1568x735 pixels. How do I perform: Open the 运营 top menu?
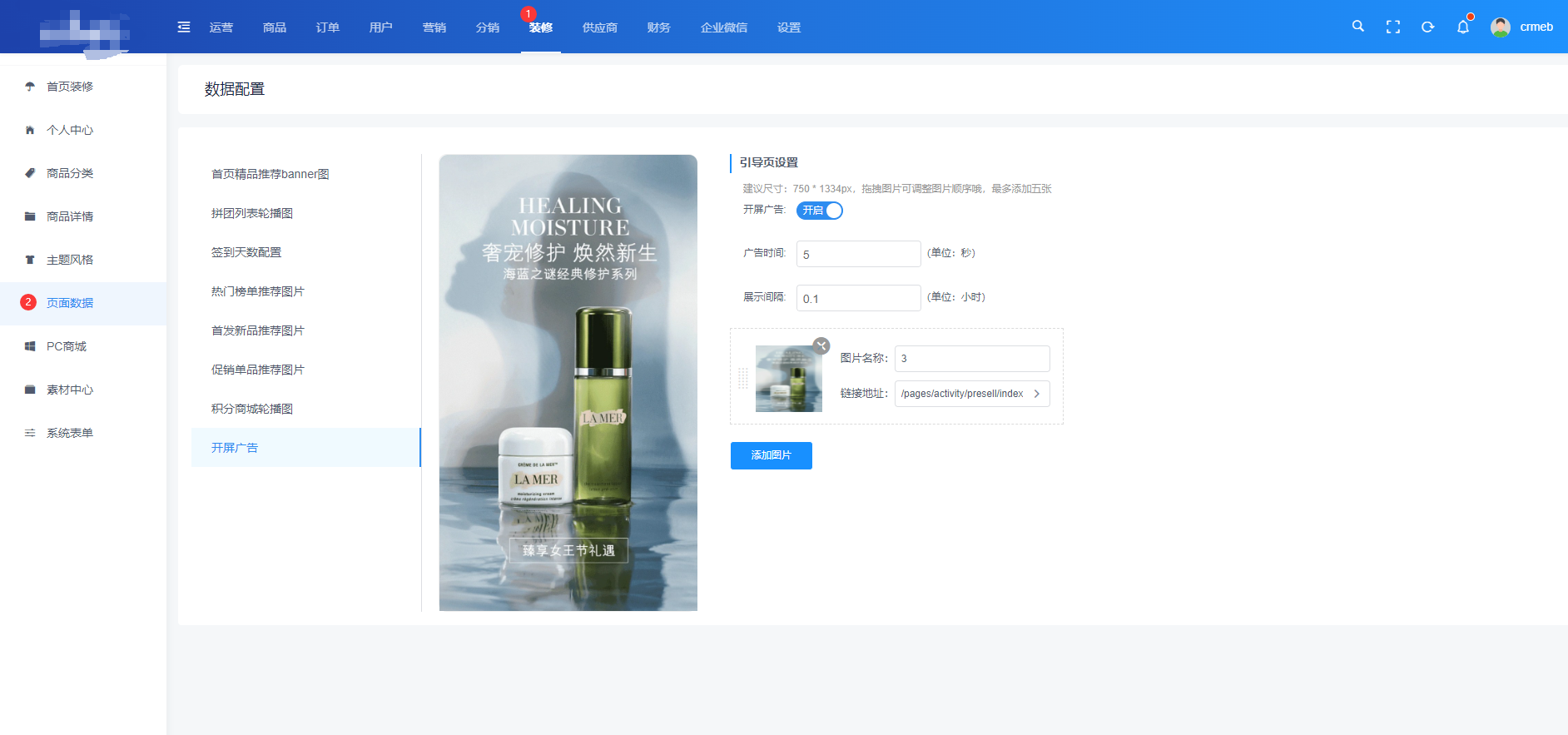coord(221,27)
